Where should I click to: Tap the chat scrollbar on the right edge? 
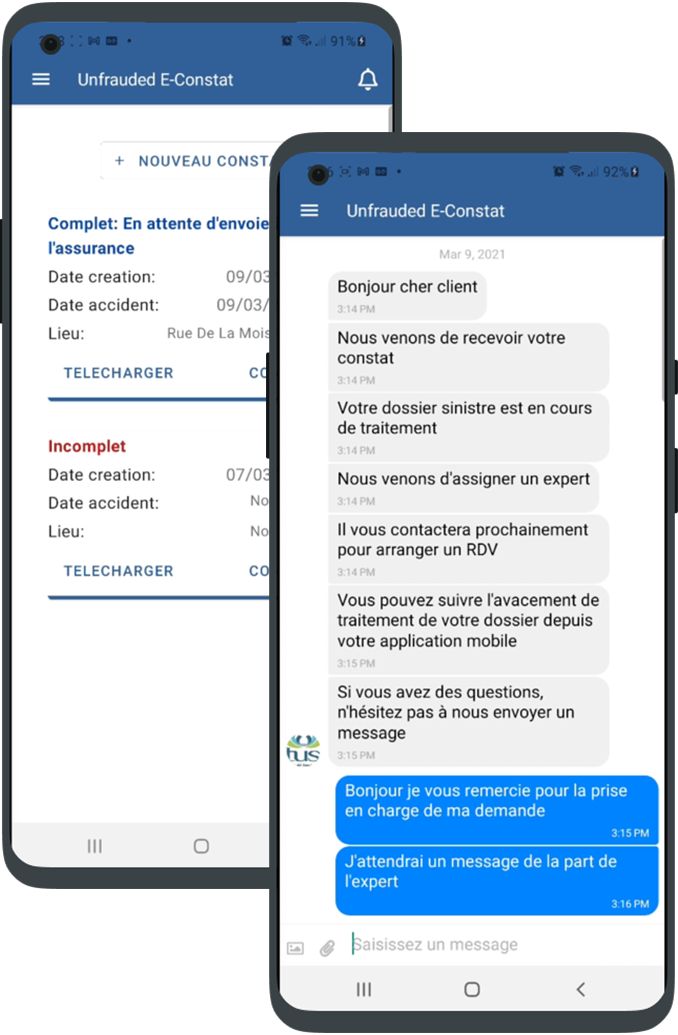point(663,319)
